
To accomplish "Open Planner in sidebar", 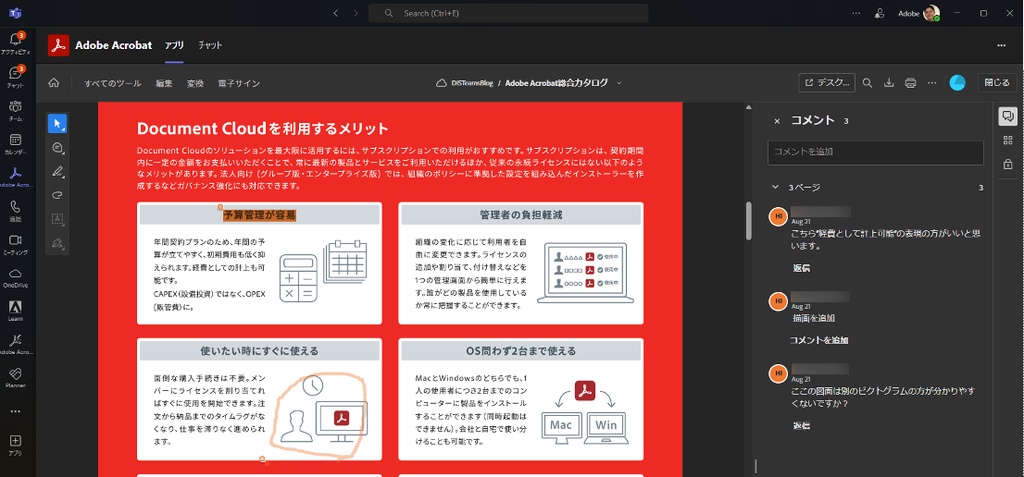I will (x=16, y=376).
